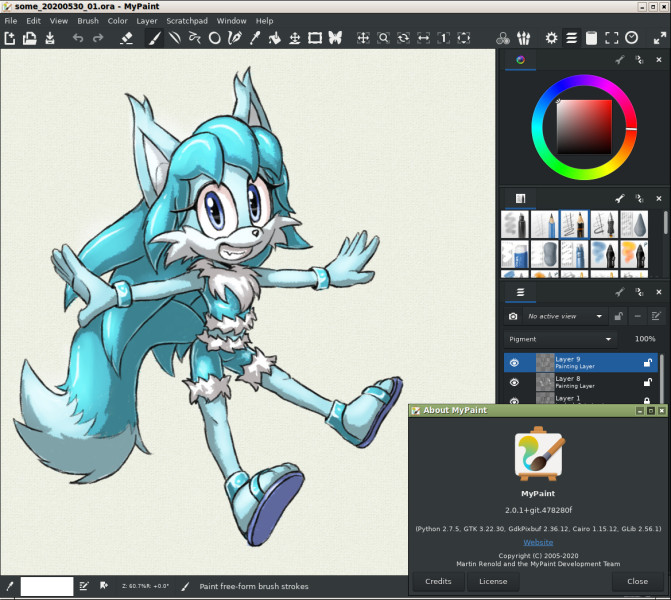671x600 pixels.
Task: Select the highlighted pencil brush thumbnail
Action: pos(574,224)
